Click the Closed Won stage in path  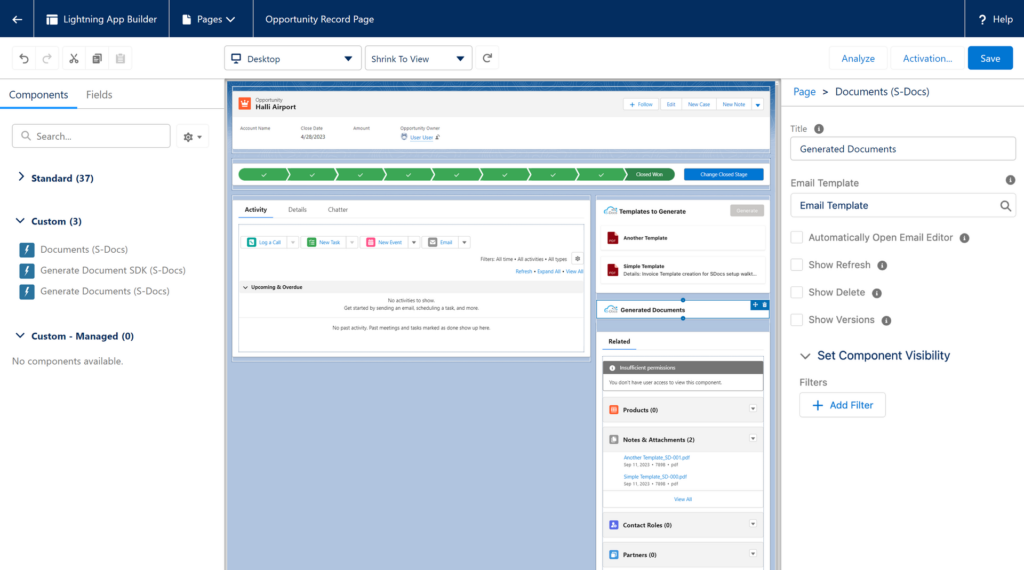point(649,174)
